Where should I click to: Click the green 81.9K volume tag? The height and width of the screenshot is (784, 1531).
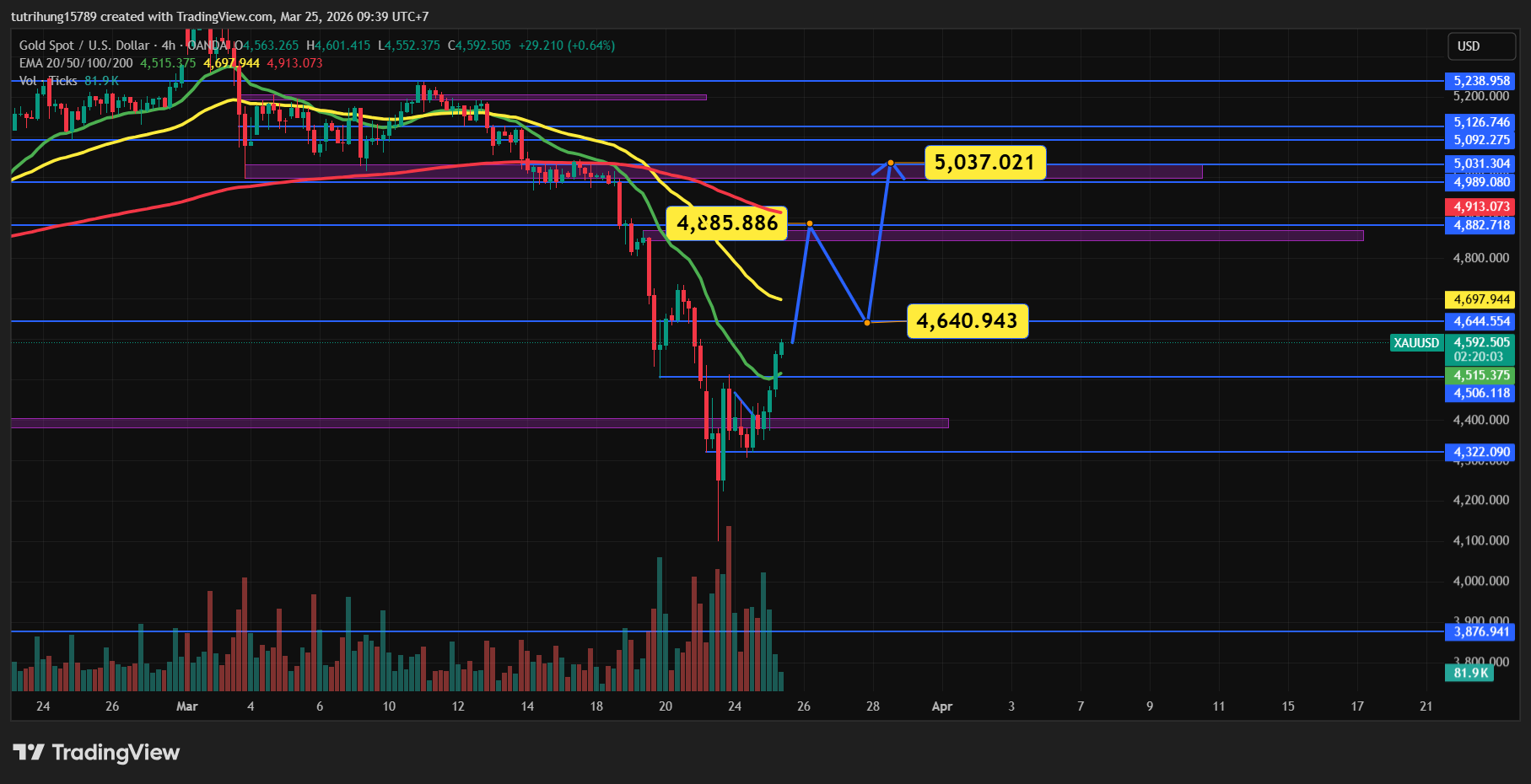(1470, 673)
